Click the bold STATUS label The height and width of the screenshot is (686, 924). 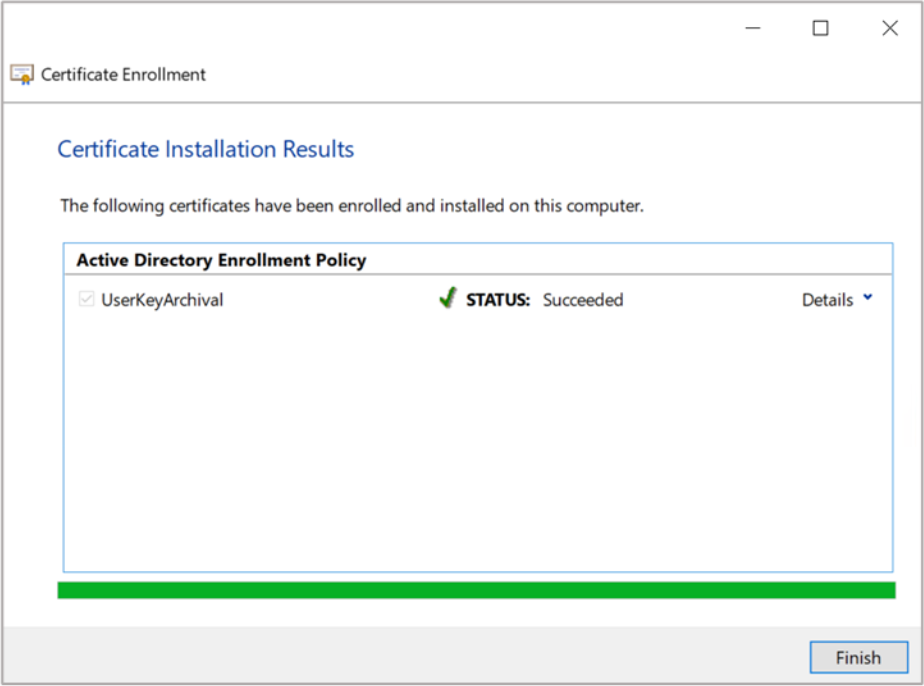click(x=498, y=300)
